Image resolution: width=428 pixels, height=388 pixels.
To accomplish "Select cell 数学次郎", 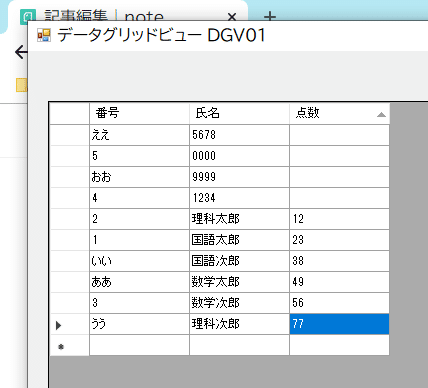I will (x=239, y=303).
